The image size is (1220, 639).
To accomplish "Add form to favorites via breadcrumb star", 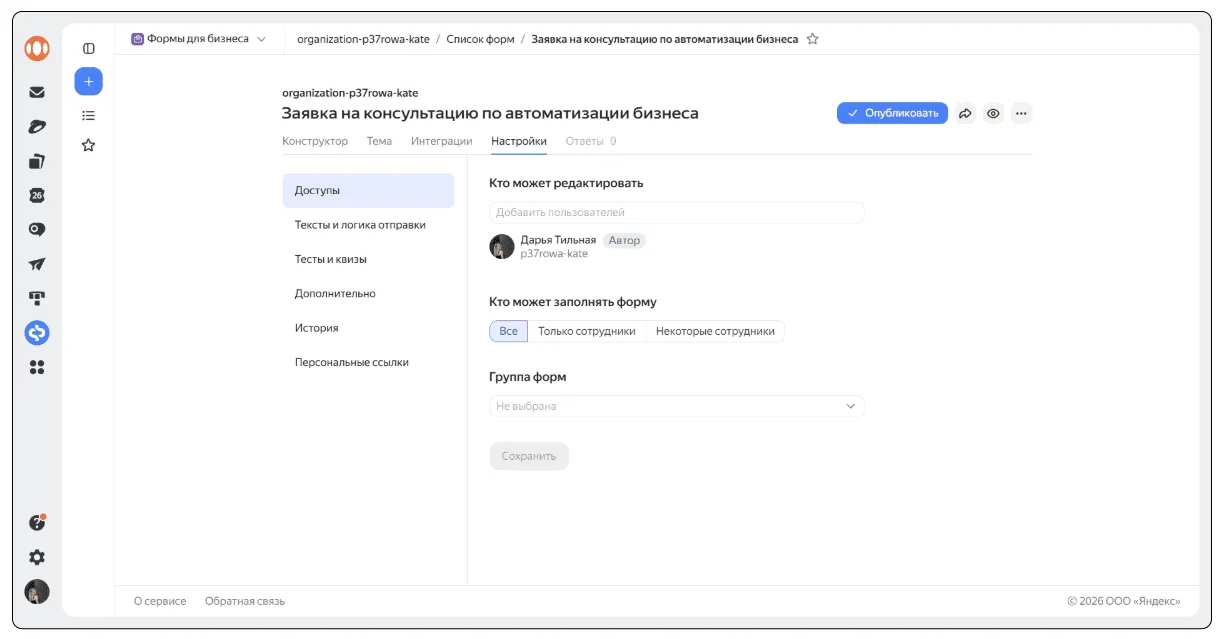I will [x=813, y=39].
